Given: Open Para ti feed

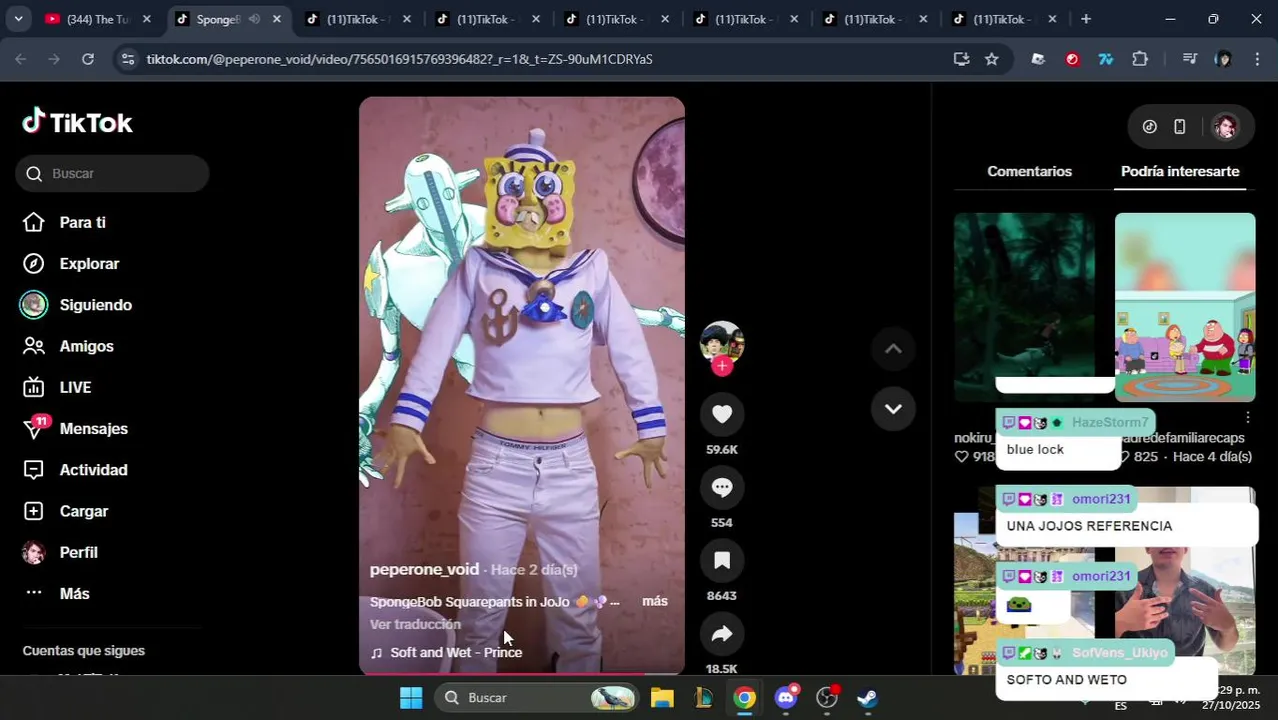Looking at the screenshot, I should (82, 223).
